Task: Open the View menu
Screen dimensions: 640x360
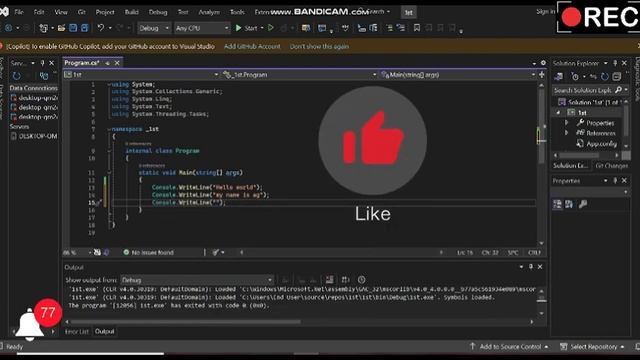Action: tap(61, 12)
